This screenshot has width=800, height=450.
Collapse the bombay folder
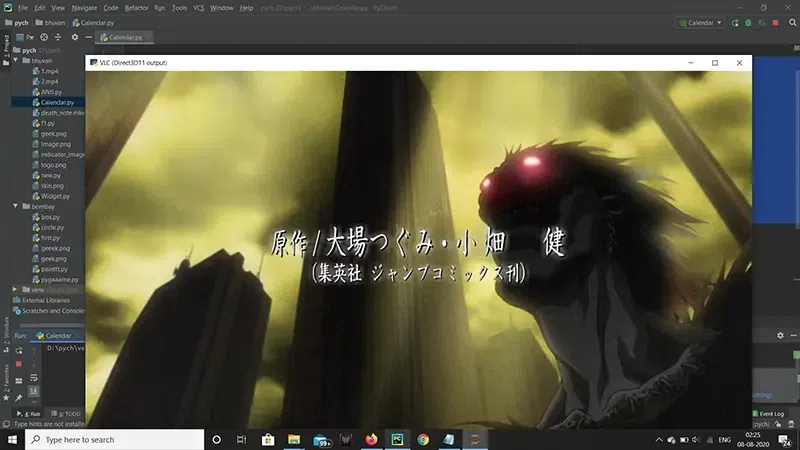tap(16, 206)
